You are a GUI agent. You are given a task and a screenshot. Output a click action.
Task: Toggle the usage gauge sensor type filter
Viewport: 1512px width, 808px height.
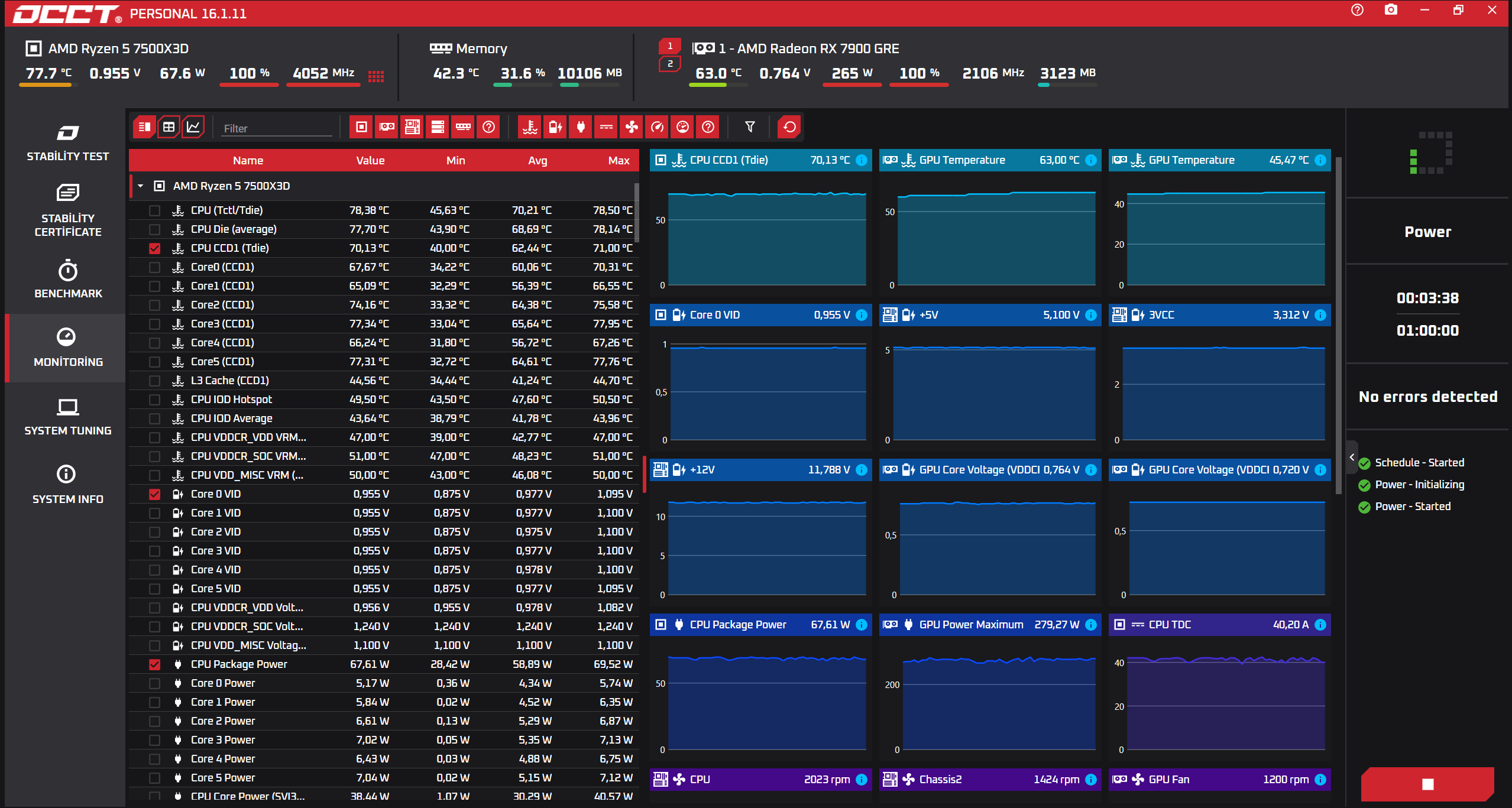coord(658,127)
